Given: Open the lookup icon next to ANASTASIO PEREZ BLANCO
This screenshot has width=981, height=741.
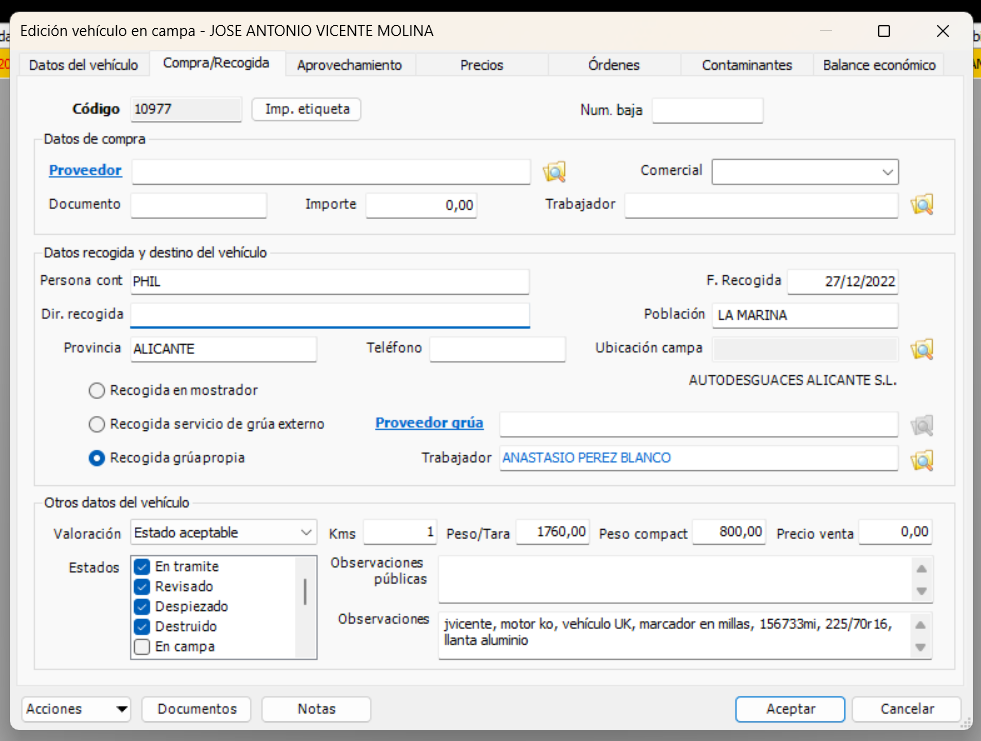Looking at the screenshot, I should [921, 458].
